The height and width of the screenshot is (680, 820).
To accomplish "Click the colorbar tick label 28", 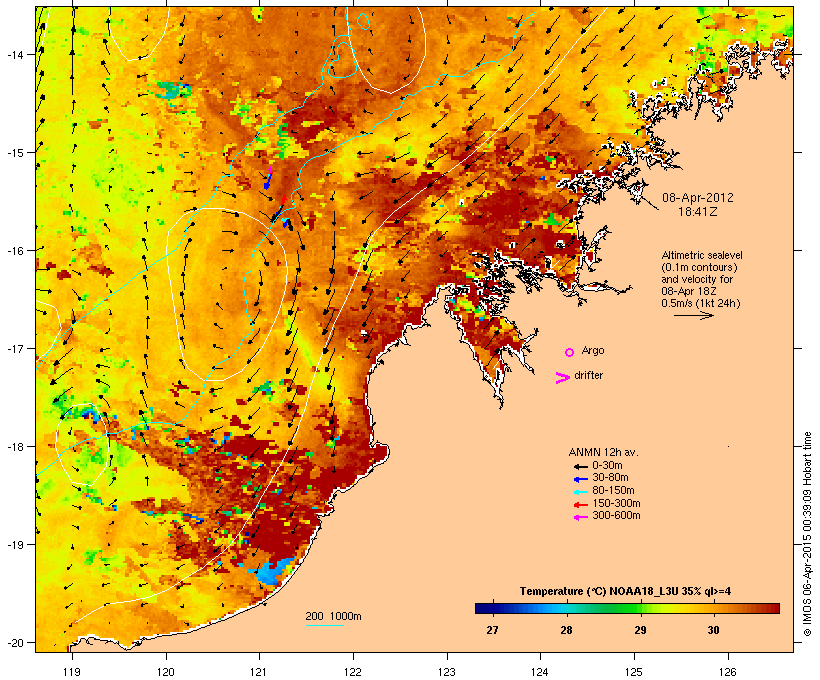I will click(566, 630).
